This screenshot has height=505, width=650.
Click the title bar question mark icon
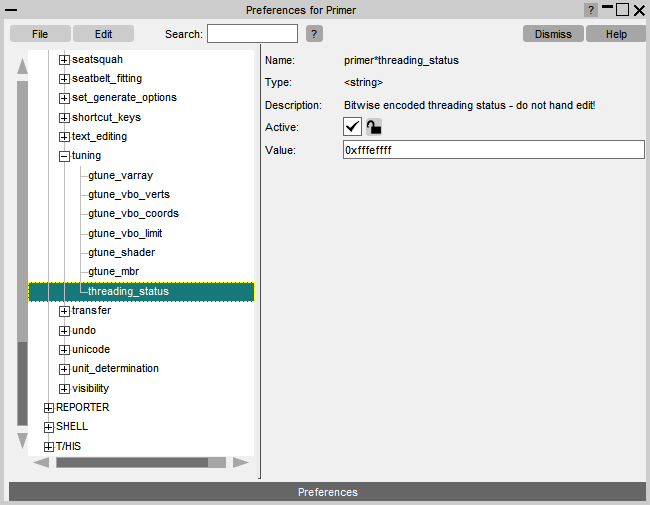(591, 10)
